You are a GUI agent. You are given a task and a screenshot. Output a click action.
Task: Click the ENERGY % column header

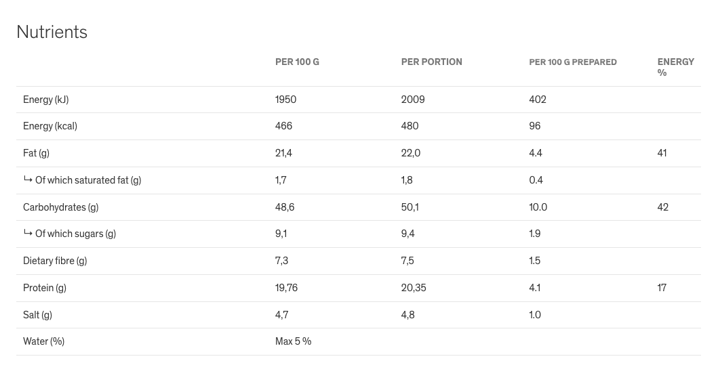point(675,67)
